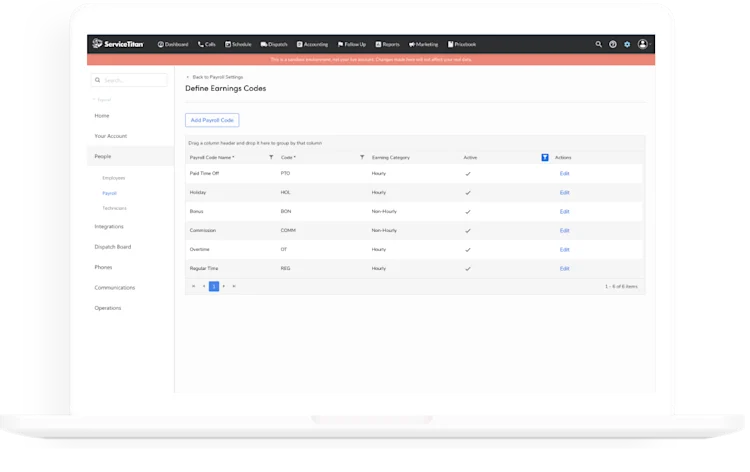Open the Pricebook menu item

coord(462,44)
